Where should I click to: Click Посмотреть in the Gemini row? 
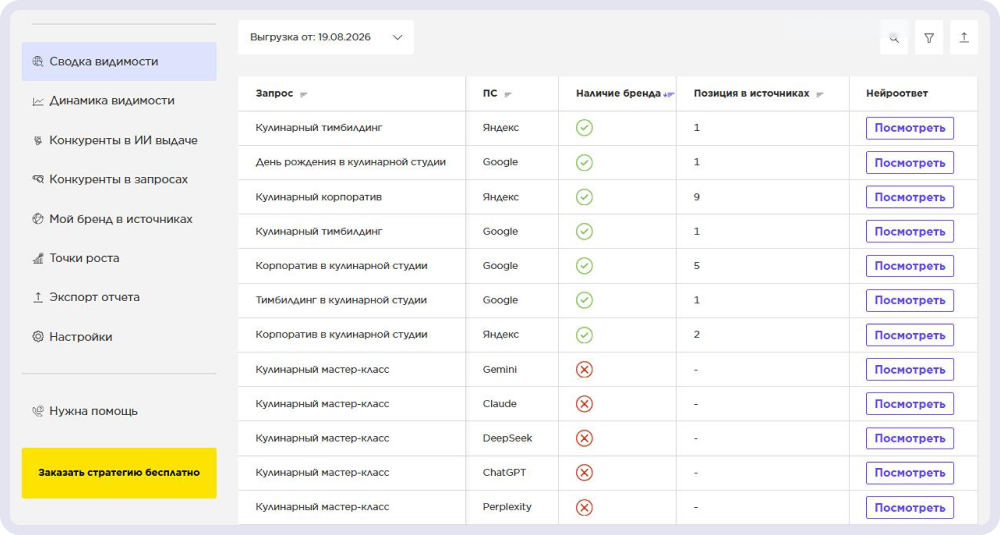click(x=909, y=370)
